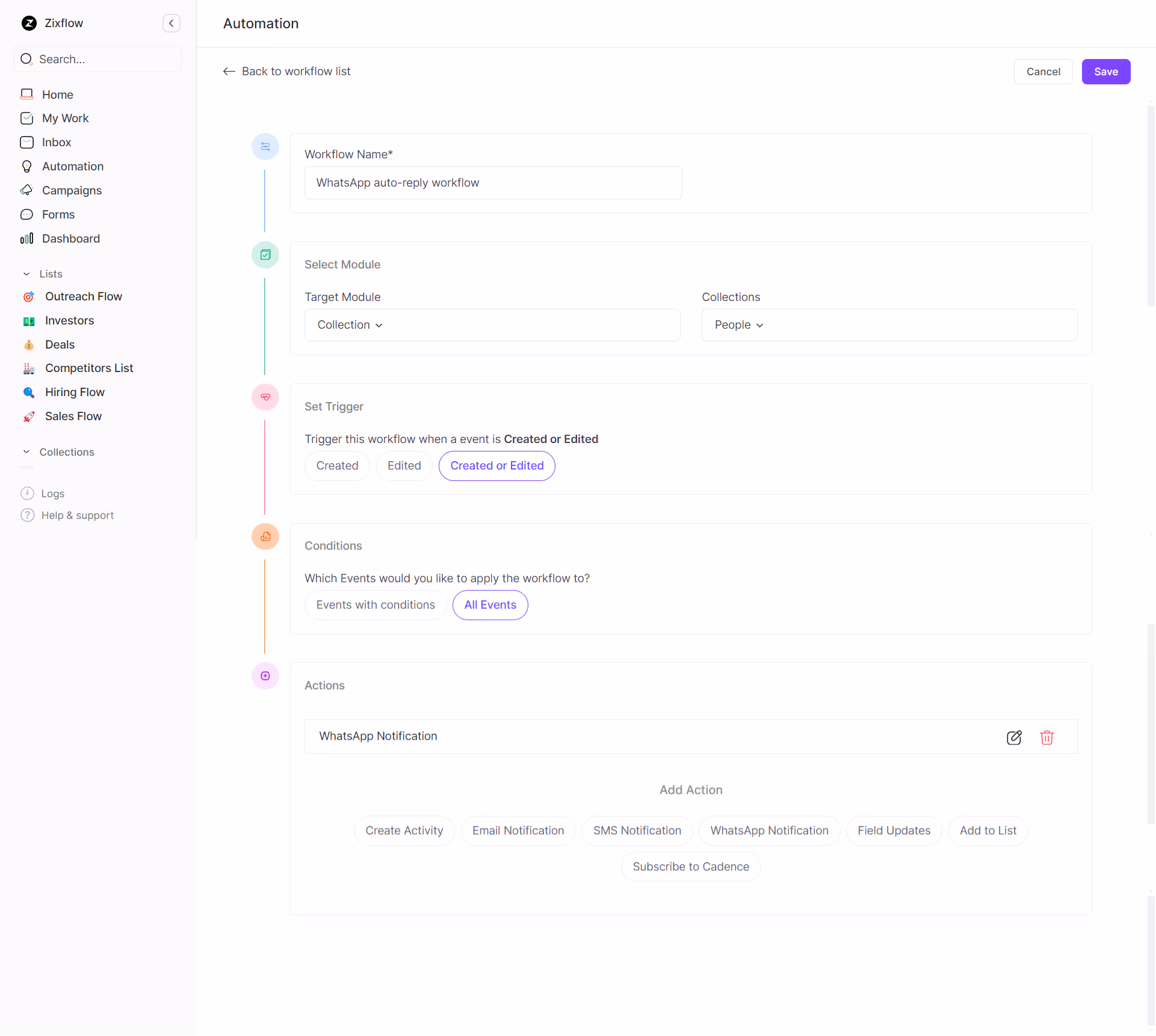Save the workflow
The width and height of the screenshot is (1156, 1036).
(x=1105, y=72)
